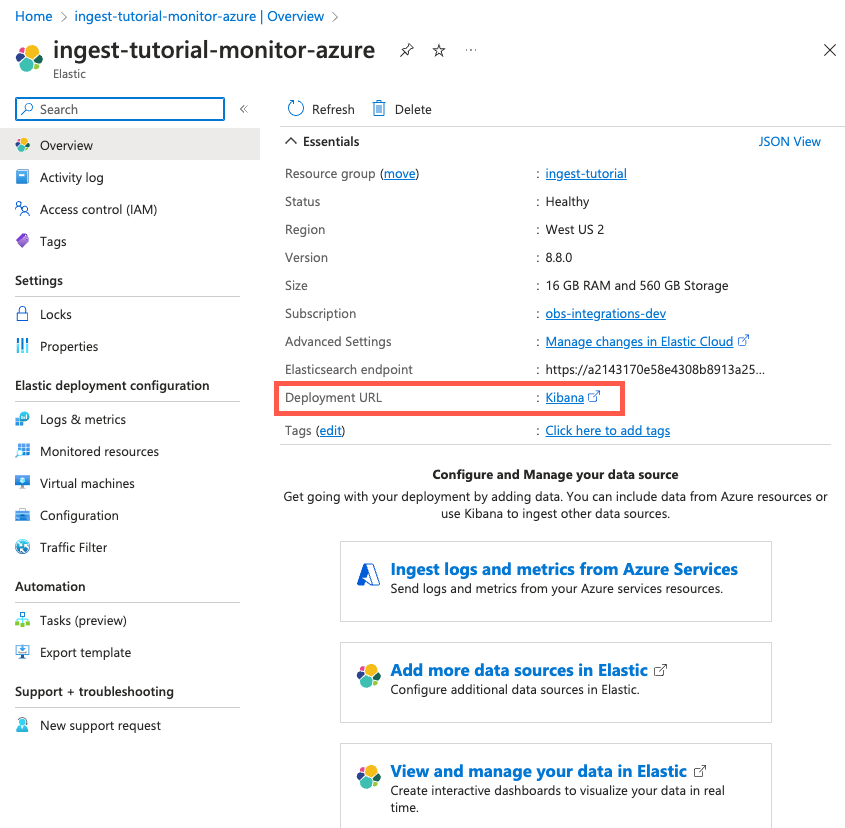Viewport: 845px width, 828px height.
Task: Open the Kibana deployment URL
Action: point(566,396)
